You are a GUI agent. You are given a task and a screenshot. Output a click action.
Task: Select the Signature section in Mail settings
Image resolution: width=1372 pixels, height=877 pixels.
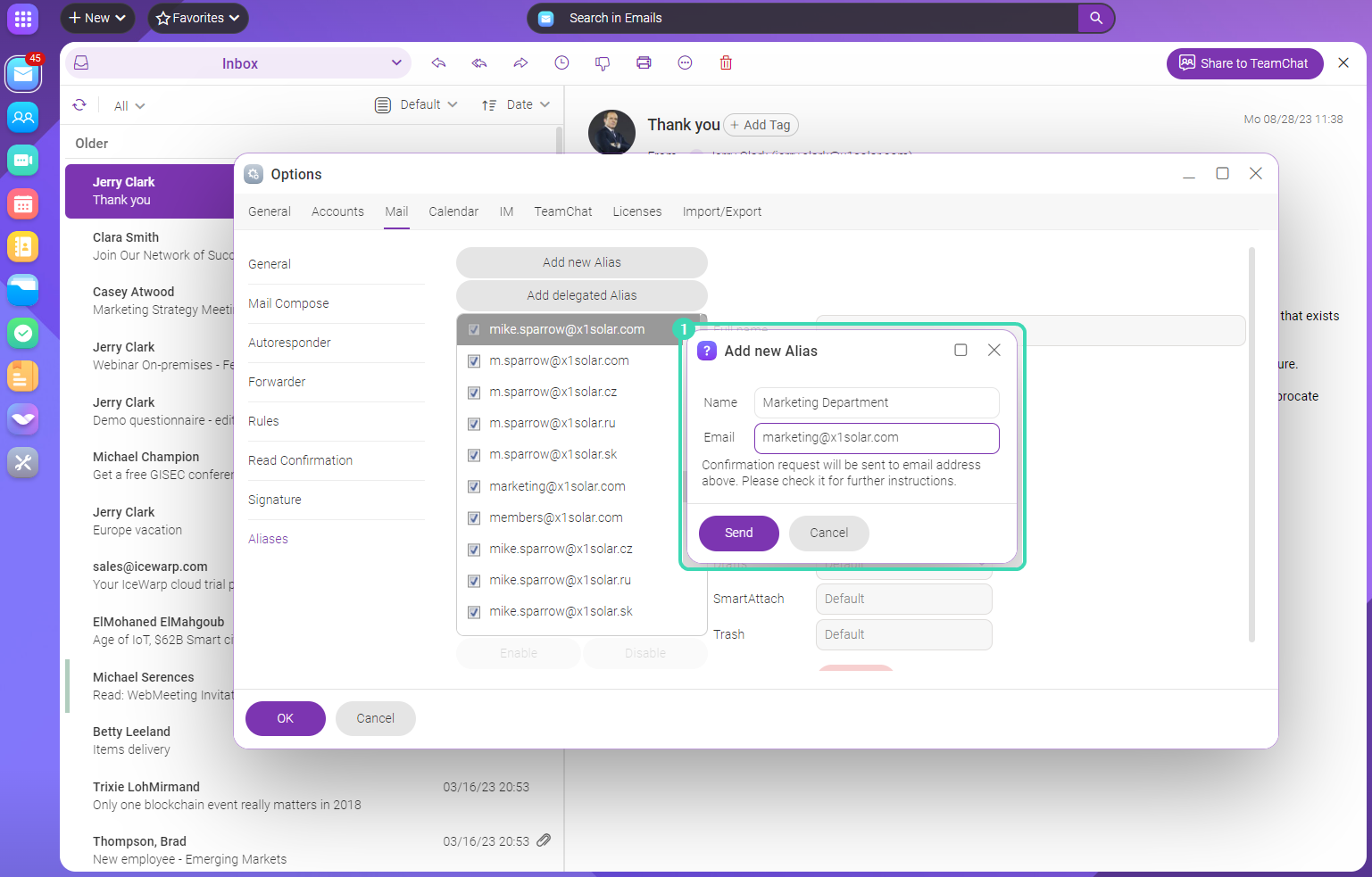pos(274,500)
